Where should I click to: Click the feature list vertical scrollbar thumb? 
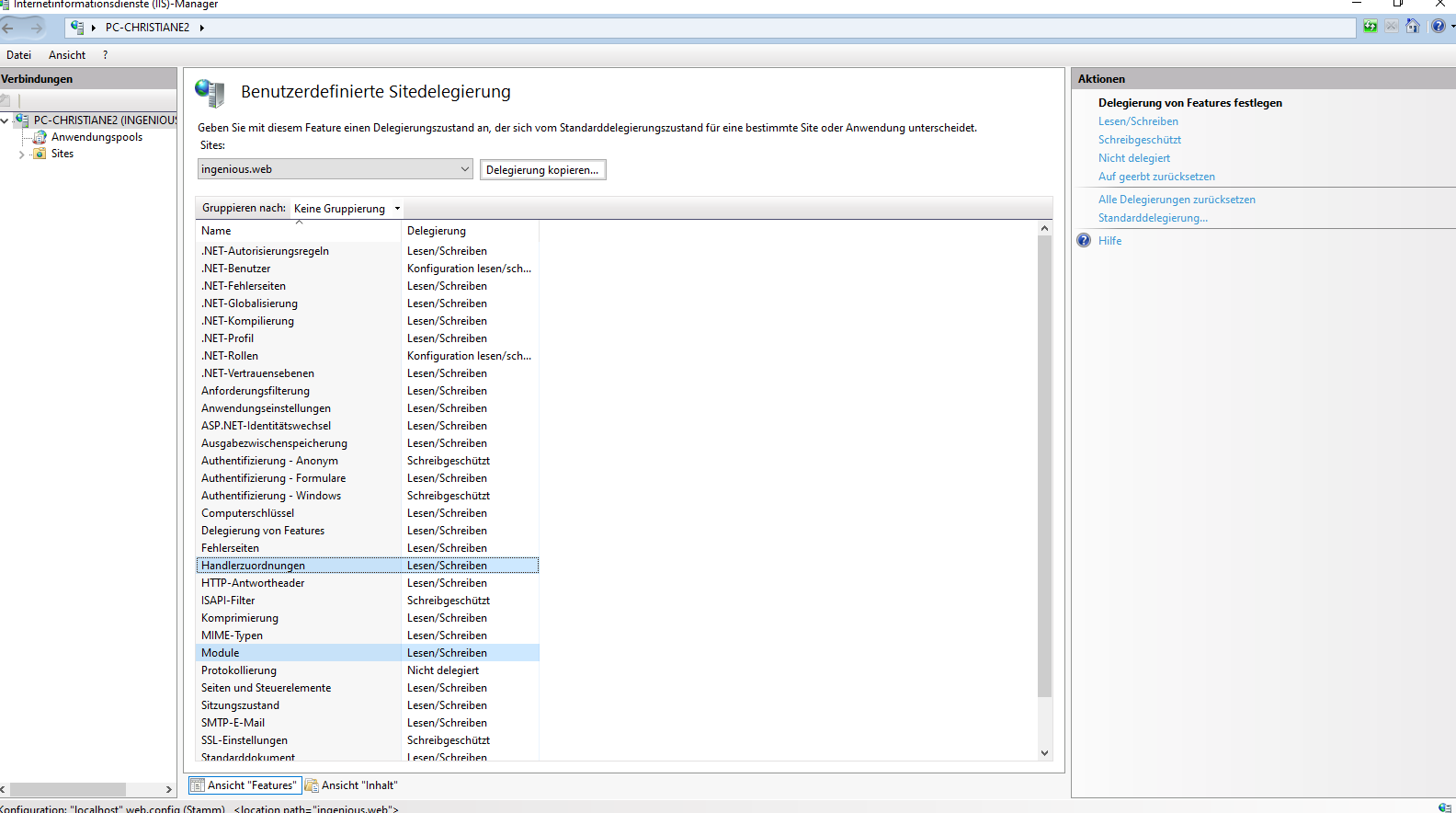point(1044,466)
